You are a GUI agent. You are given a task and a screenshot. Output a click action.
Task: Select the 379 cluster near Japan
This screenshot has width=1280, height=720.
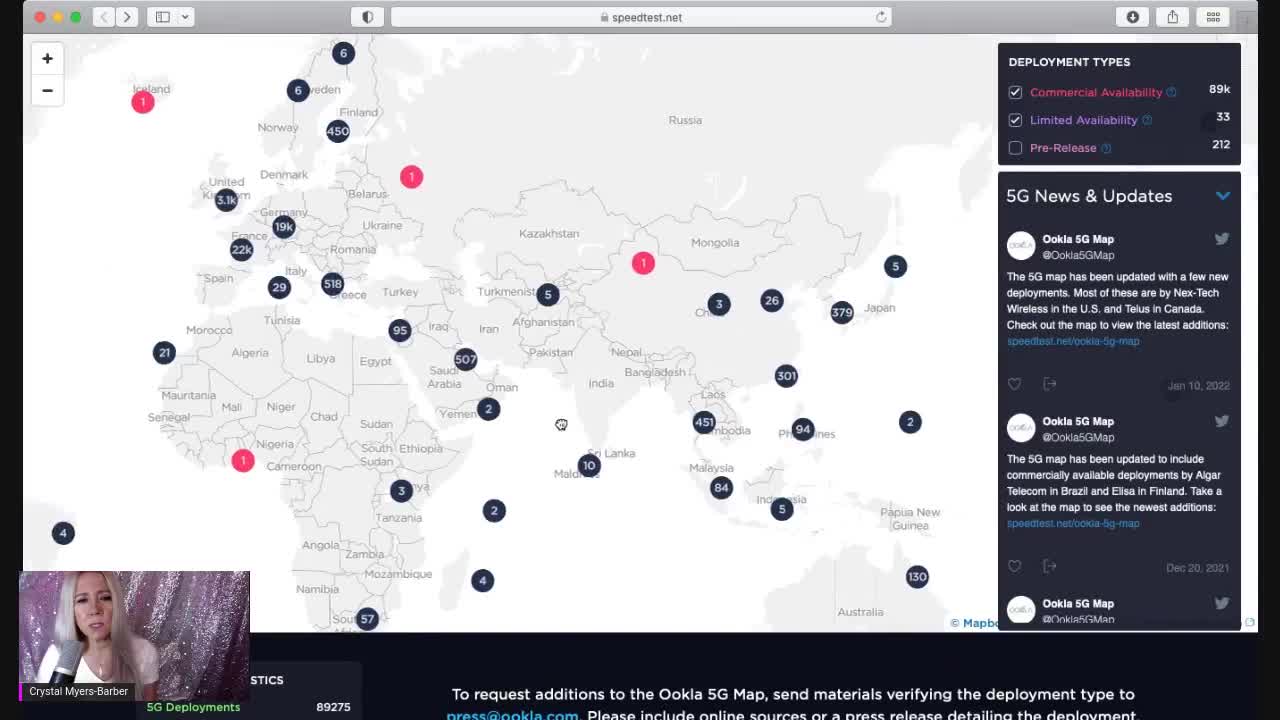[842, 312]
